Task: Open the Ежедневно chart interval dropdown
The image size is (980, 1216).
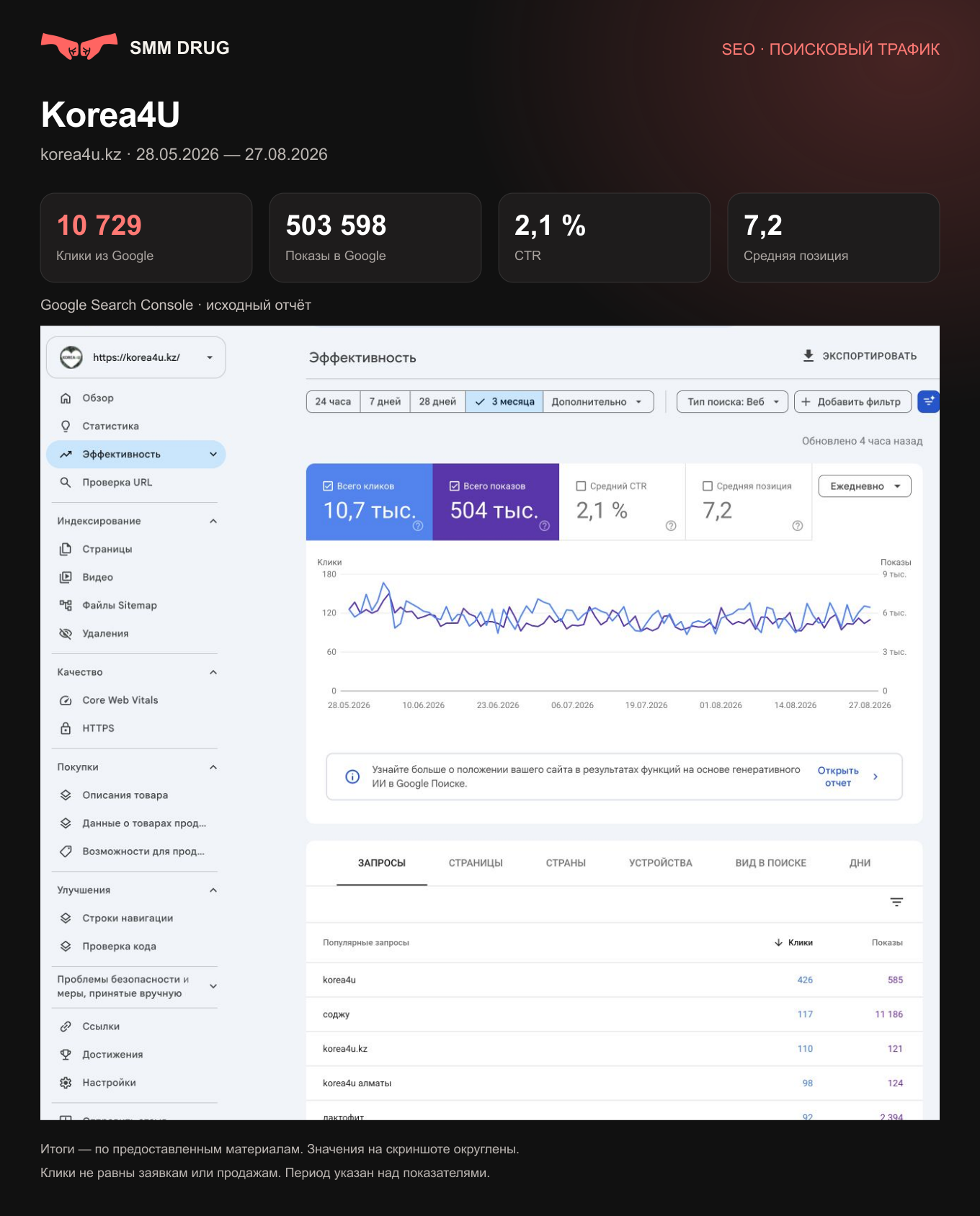Action: click(x=865, y=486)
